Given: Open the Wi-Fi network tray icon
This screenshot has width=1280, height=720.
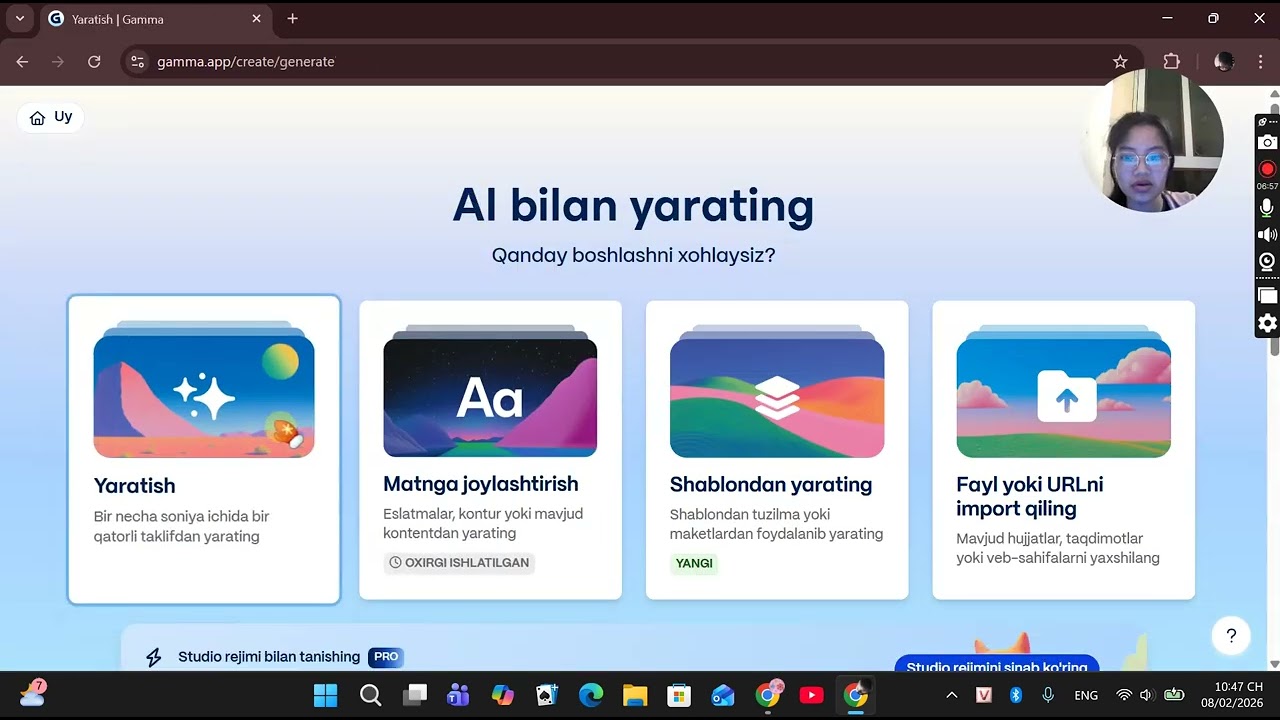Looking at the screenshot, I should point(1124,695).
